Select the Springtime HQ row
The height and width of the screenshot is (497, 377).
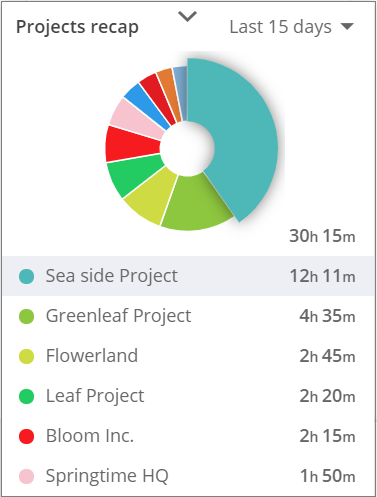pyautogui.click(x=189, y=476)
